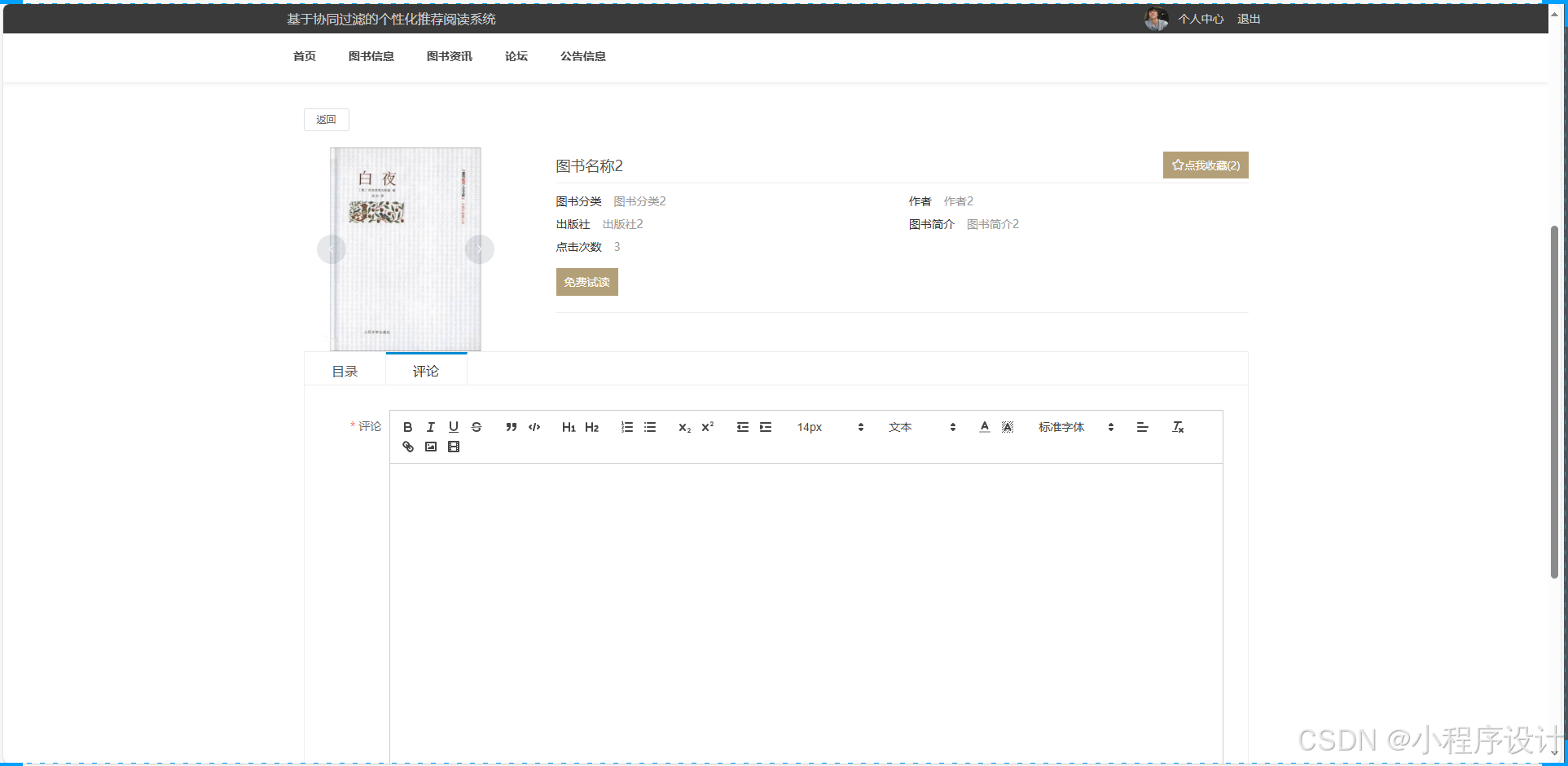Insert an image into the comment
This screenshot has height=766, width=1568.
point(431,447)
